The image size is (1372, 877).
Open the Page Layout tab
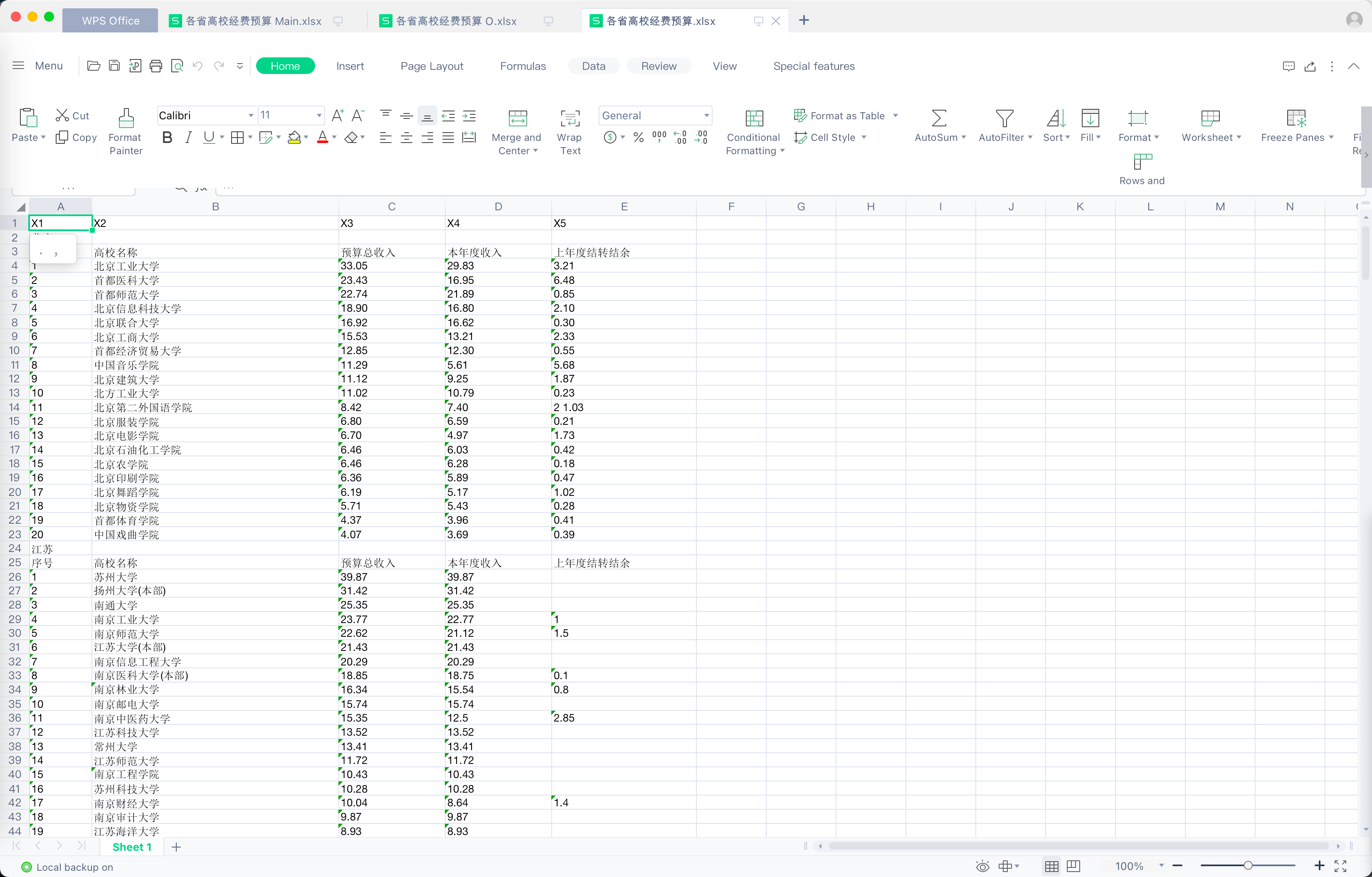432,66
